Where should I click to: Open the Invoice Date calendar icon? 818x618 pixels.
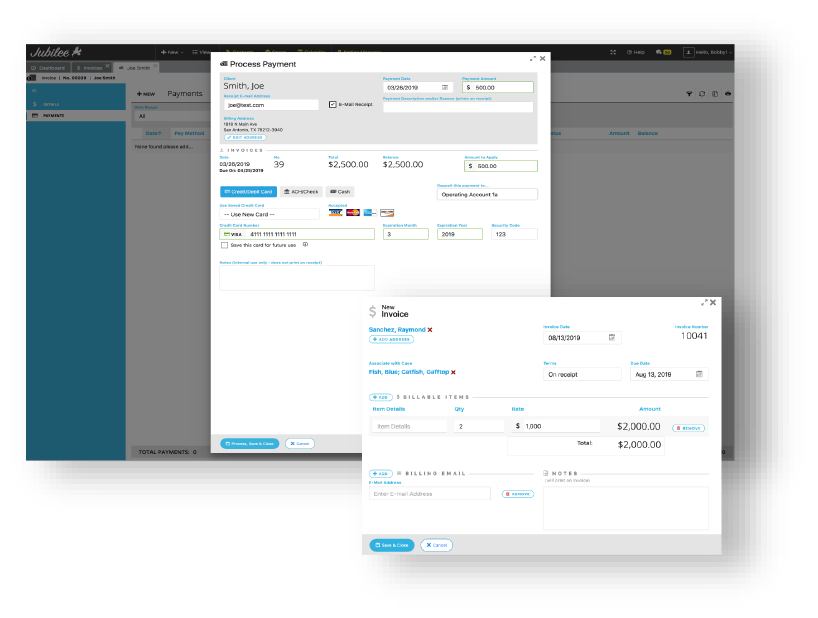click(612, 337)
